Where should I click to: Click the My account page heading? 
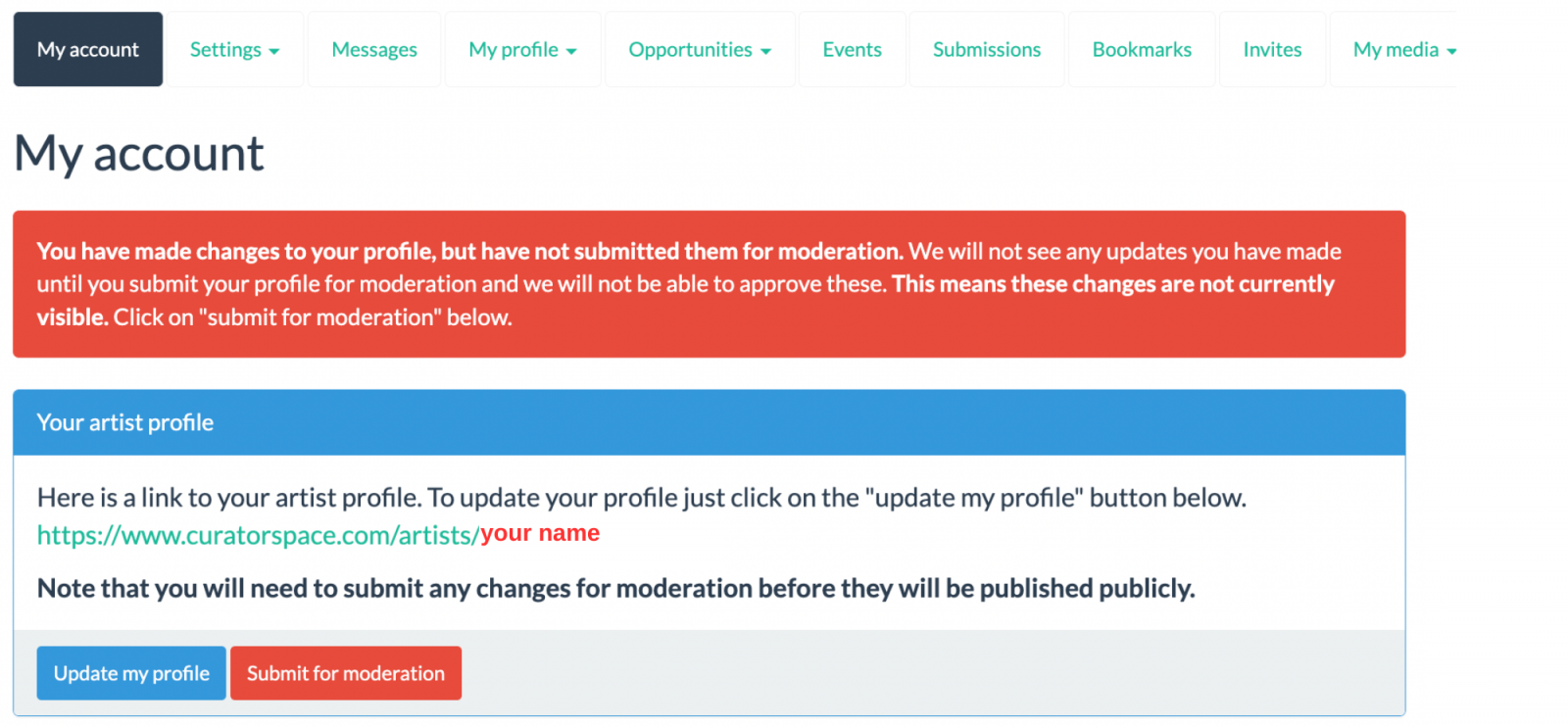tap(139, 154)
